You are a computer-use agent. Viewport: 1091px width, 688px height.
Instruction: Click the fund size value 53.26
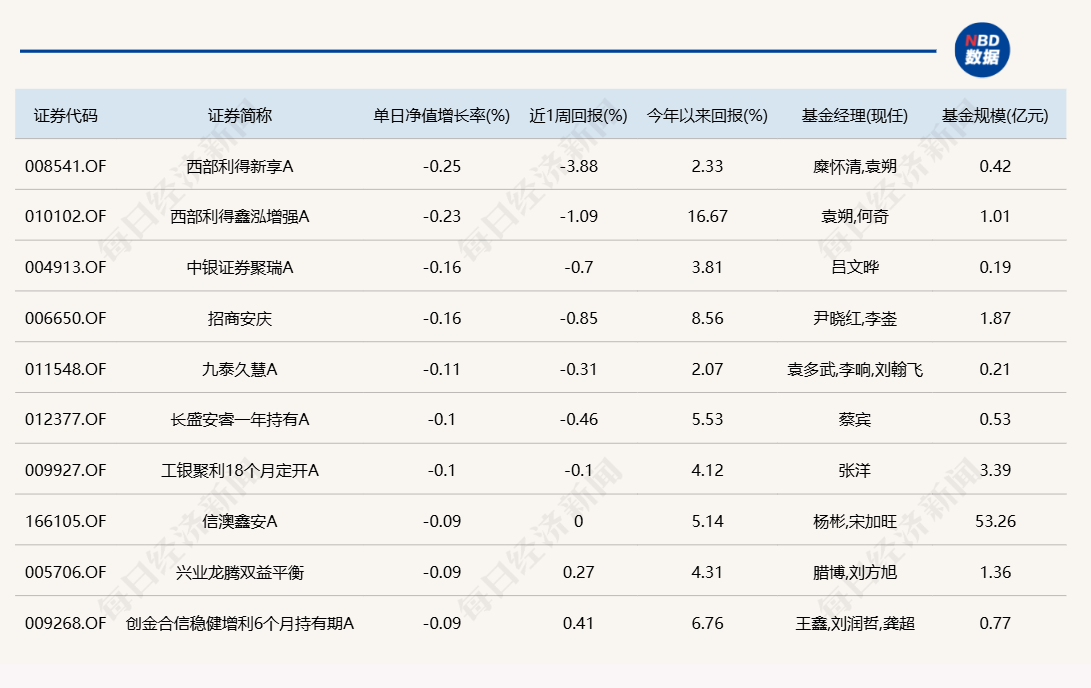[x=995, y=521]
